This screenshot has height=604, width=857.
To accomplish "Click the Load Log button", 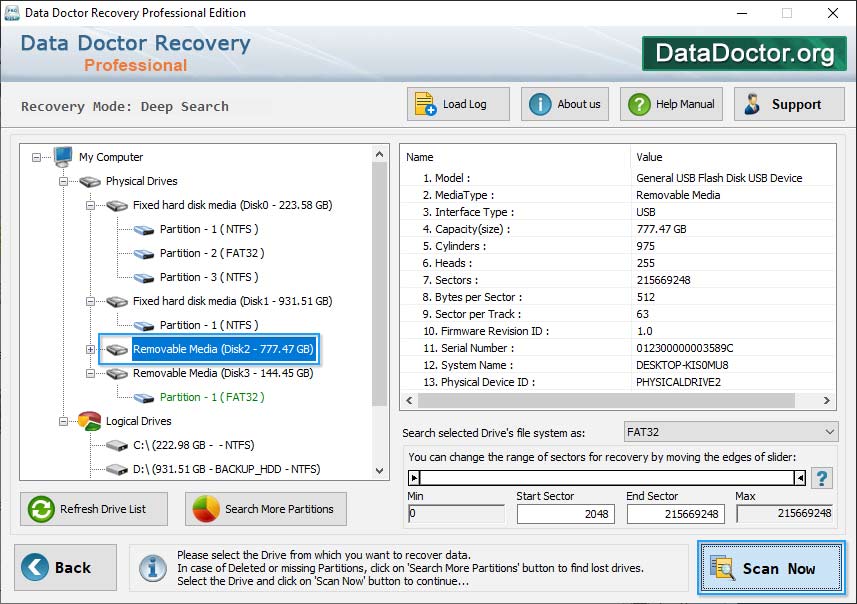I will pos(458,104).
